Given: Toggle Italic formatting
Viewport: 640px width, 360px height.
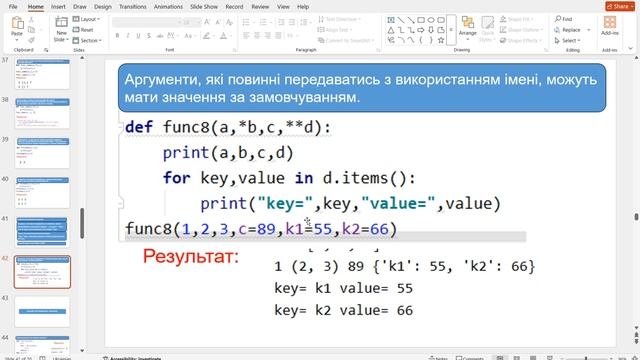Looking at the screenshot, I should point(128,36).
